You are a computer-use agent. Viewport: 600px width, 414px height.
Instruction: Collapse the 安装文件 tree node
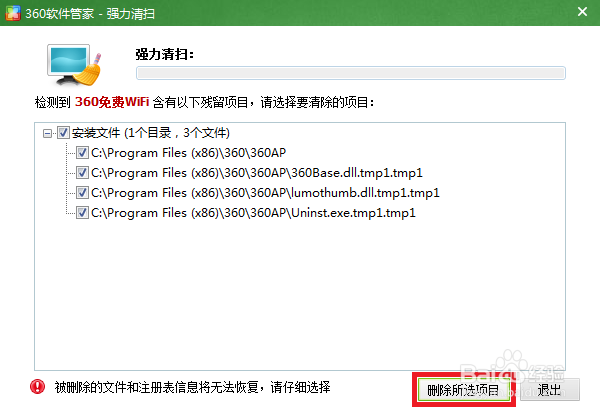[47, 134]
